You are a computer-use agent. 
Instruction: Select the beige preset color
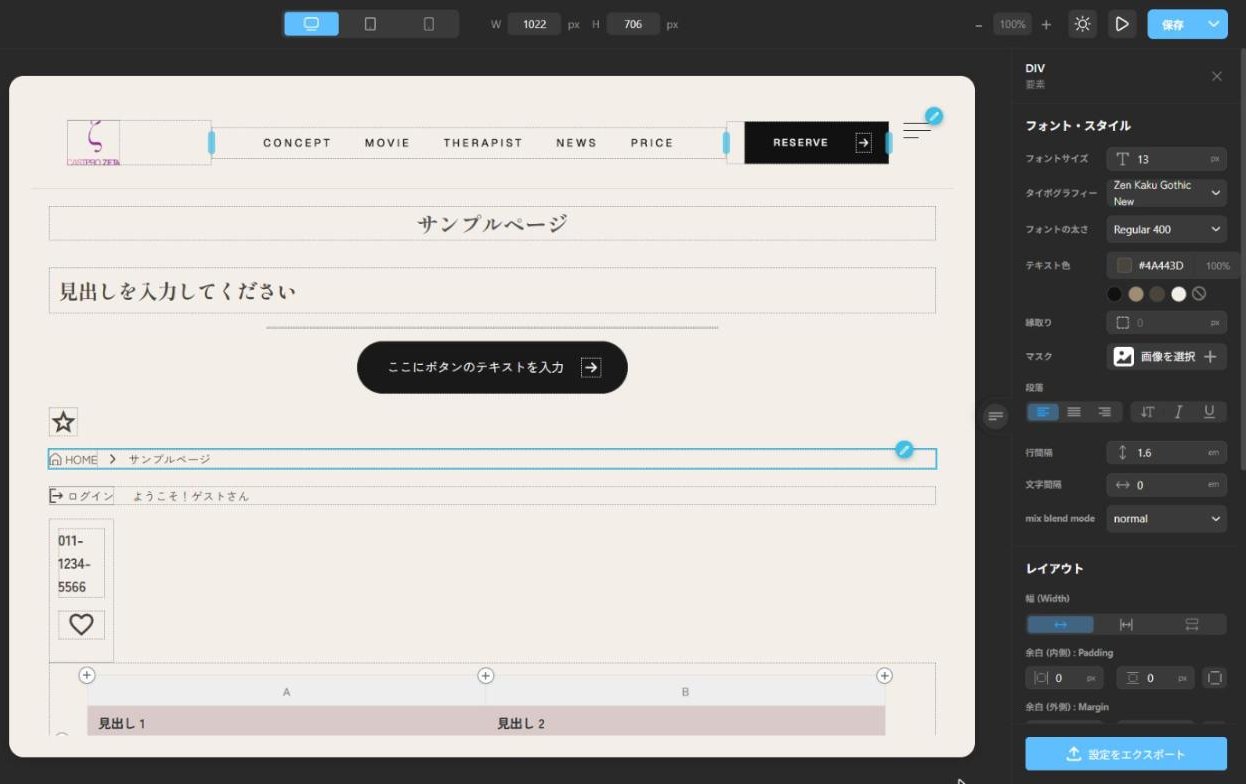1136,294
